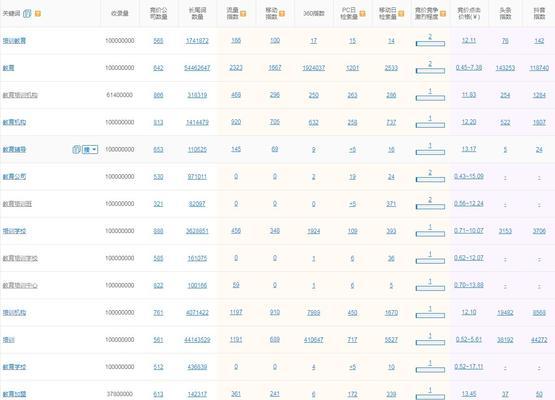Click 收录量 column header
The width and height of the screenshot is (555, 400).
tap(120, 13)
